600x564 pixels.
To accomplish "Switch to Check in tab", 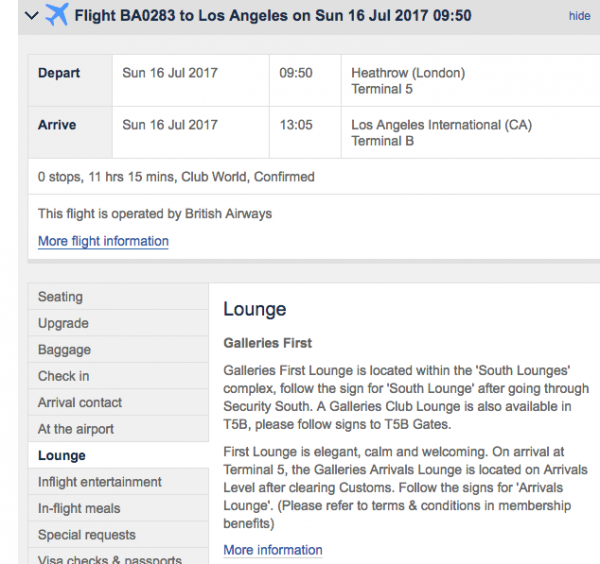I will pos(118,376).
